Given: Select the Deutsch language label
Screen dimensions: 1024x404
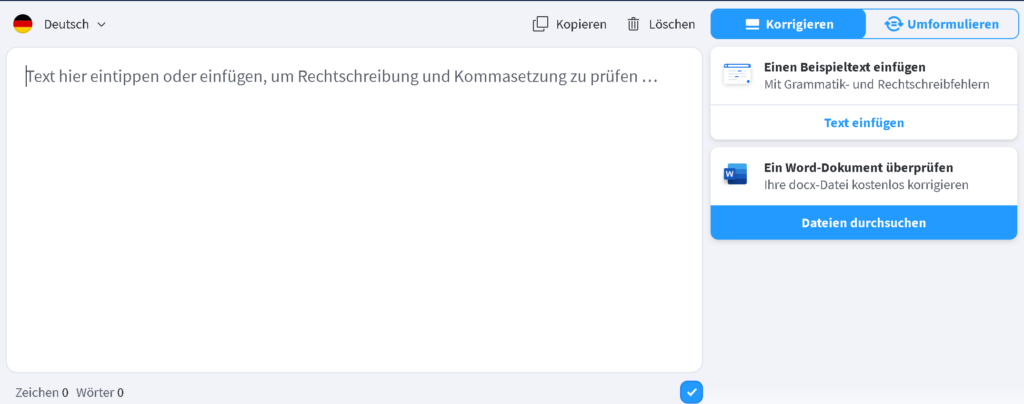Looking at the screenshot, I should [x=66, y=24].
